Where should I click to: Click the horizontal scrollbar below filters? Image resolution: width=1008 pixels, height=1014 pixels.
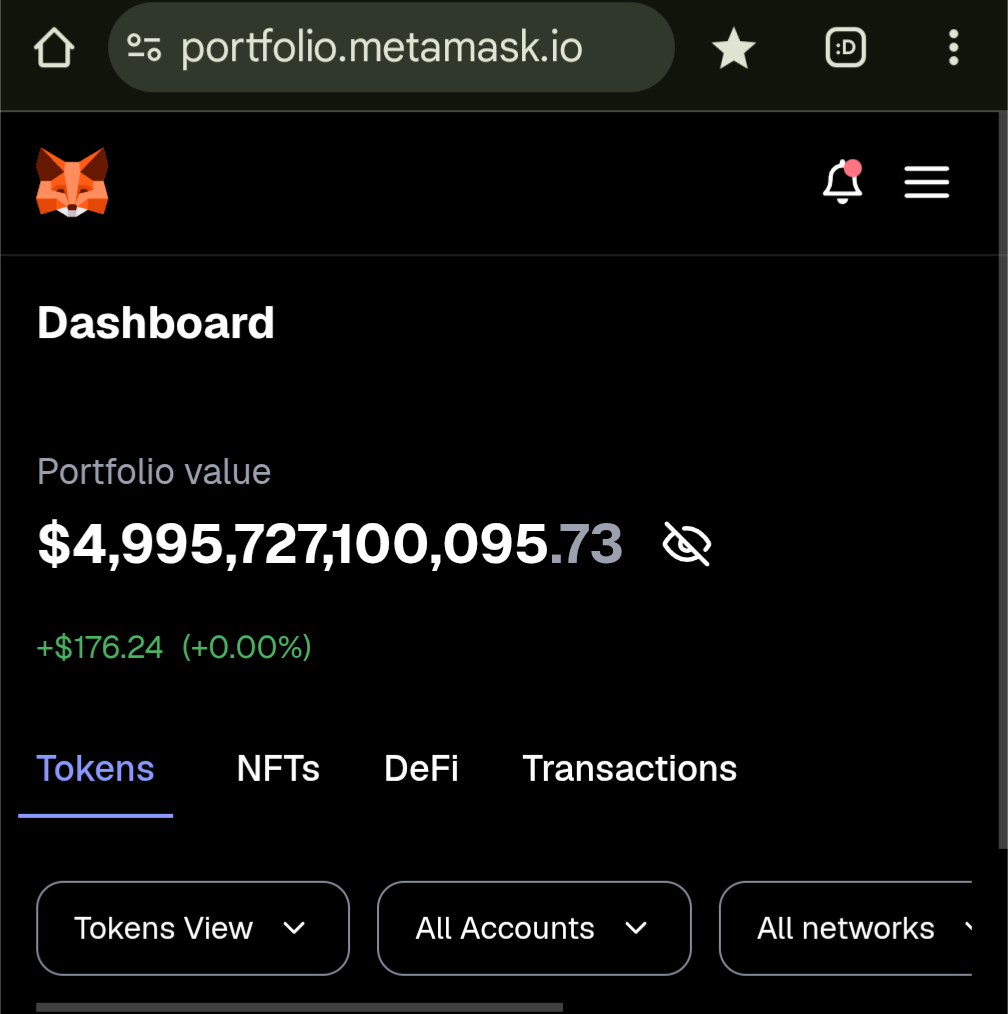(x=299, y=1008)
